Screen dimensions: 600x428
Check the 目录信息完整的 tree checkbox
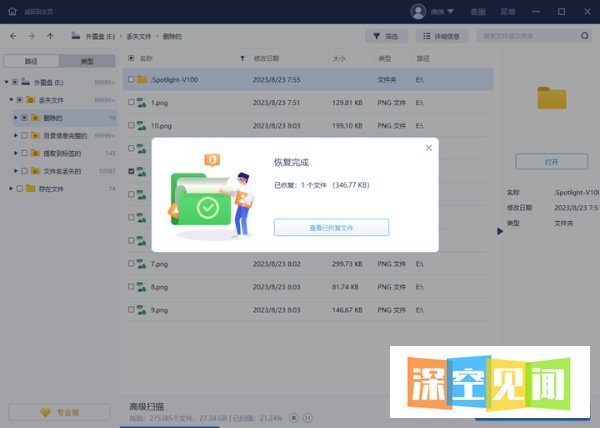tap(24, 135)
